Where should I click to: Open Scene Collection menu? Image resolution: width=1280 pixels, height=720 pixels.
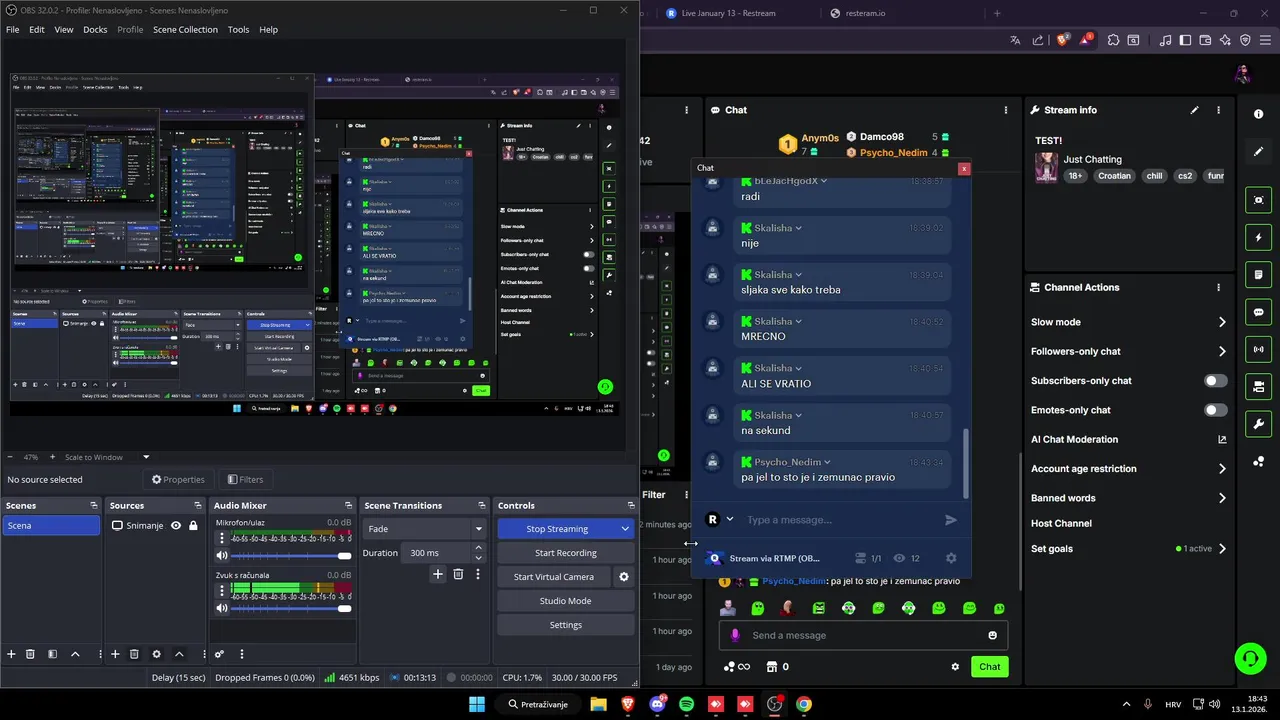pos(185,30)
